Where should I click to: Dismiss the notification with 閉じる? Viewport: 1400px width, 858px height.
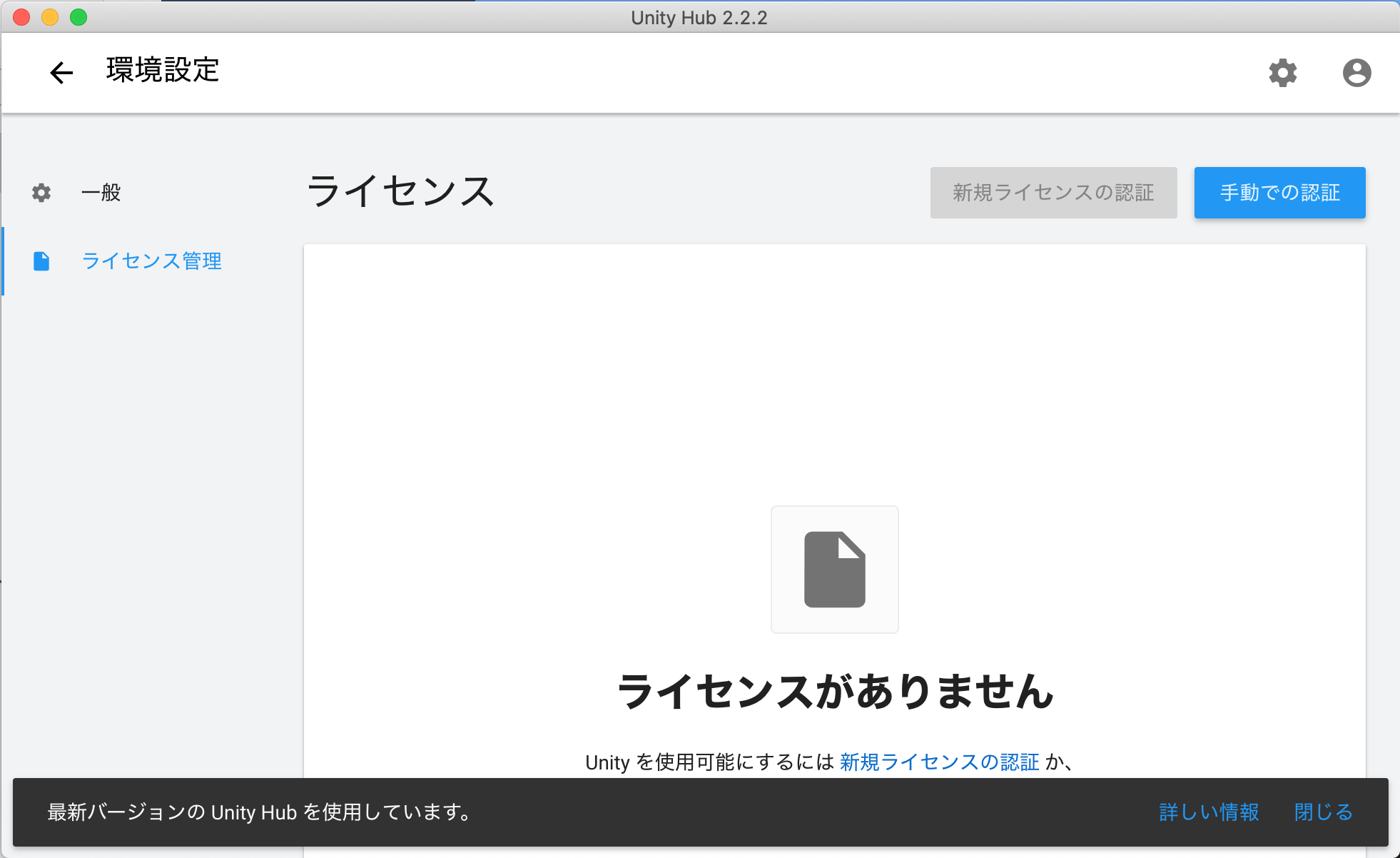click(x=1323, y=812)
